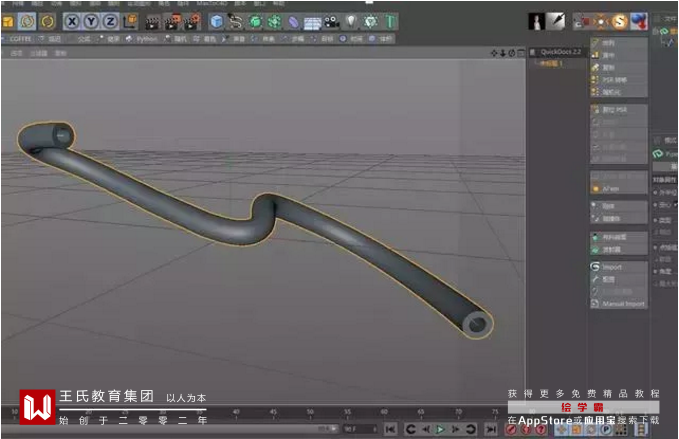Click the orange S plugin icon
679x439 pixels.
[x=620, y=22]
